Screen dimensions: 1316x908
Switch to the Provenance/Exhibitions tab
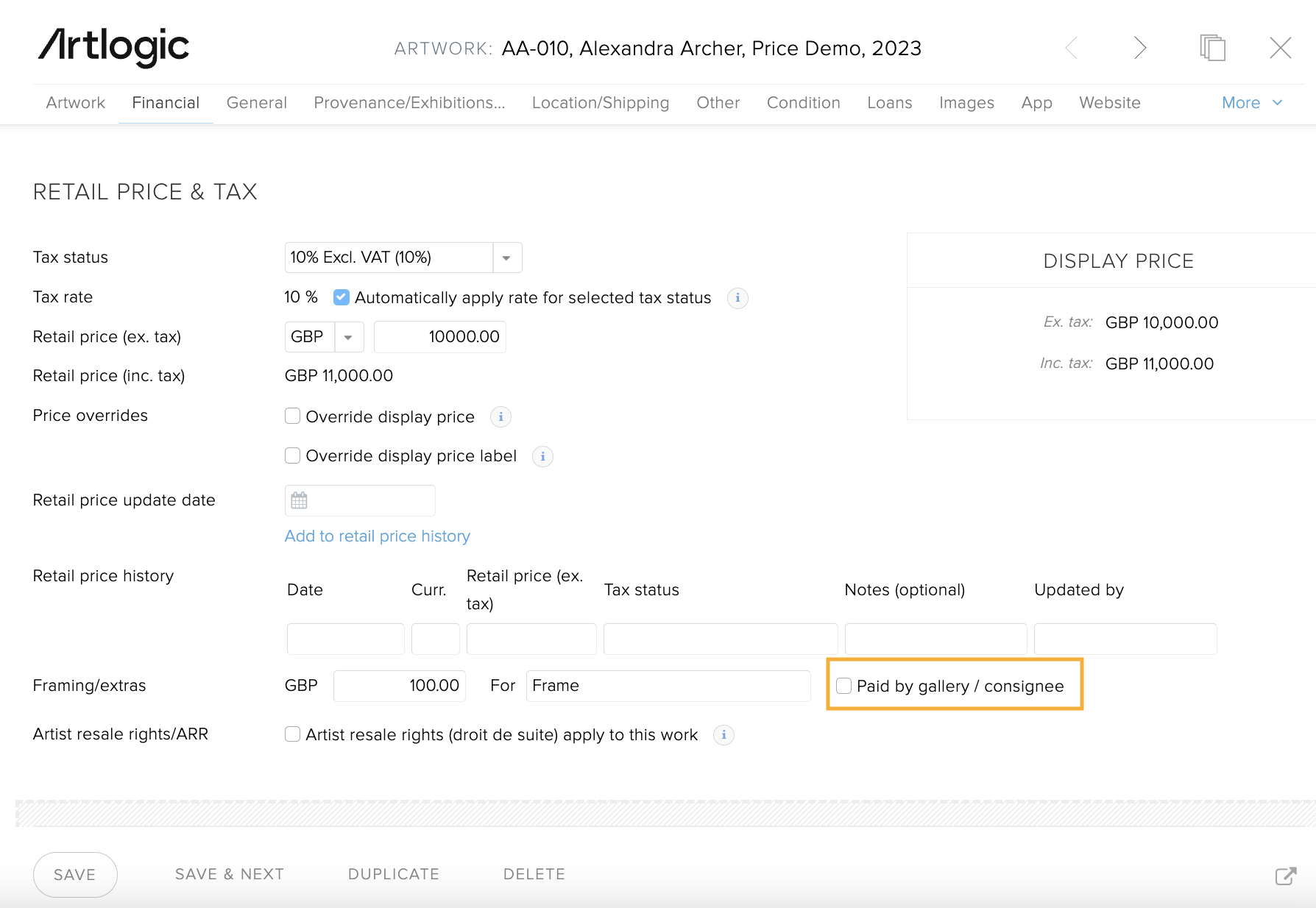click(x=409, y=103)
